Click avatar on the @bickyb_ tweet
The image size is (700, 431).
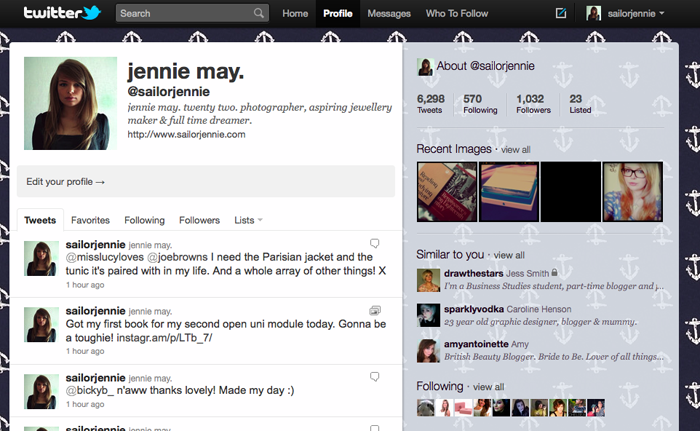point(41,392)
